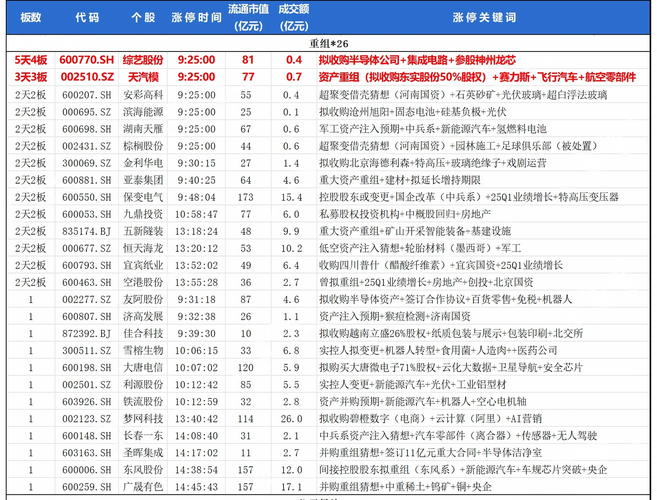Click stock name 恒天海龙
Screen dimensions: 657x500
coord(143,249)
